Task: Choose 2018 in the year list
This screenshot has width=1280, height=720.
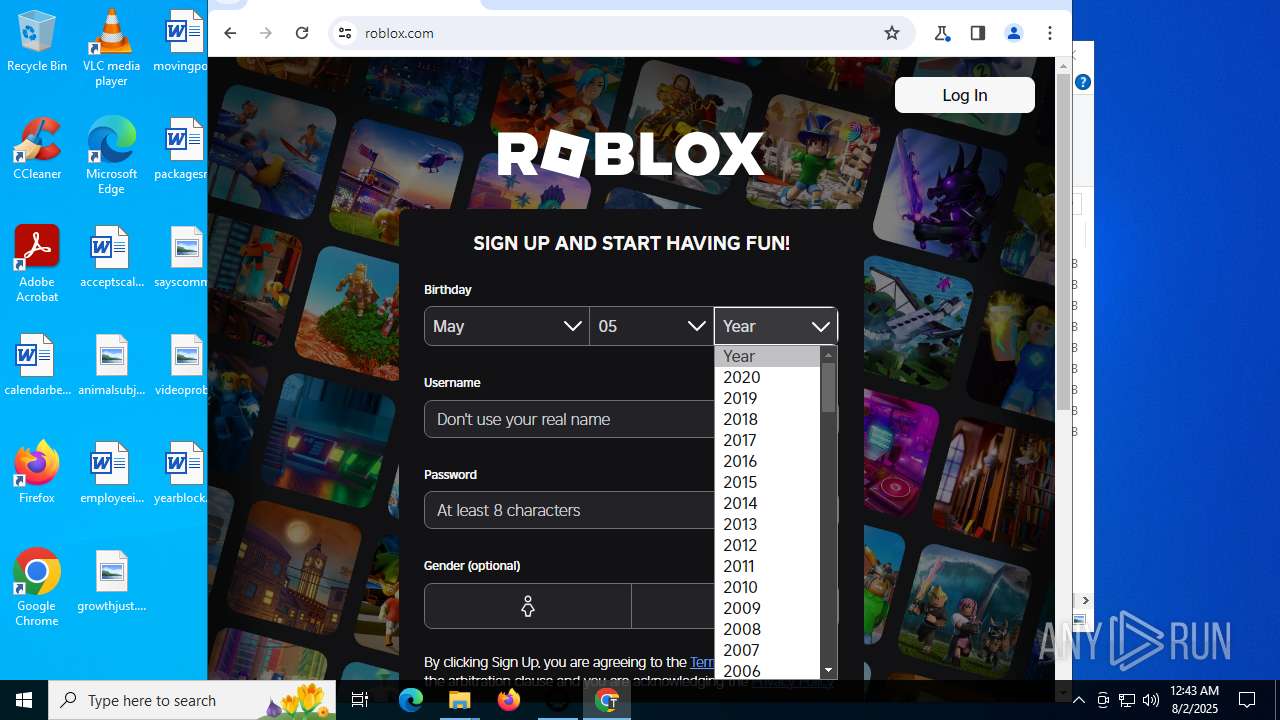Action: pyautogui.click(x=767, y=419)
